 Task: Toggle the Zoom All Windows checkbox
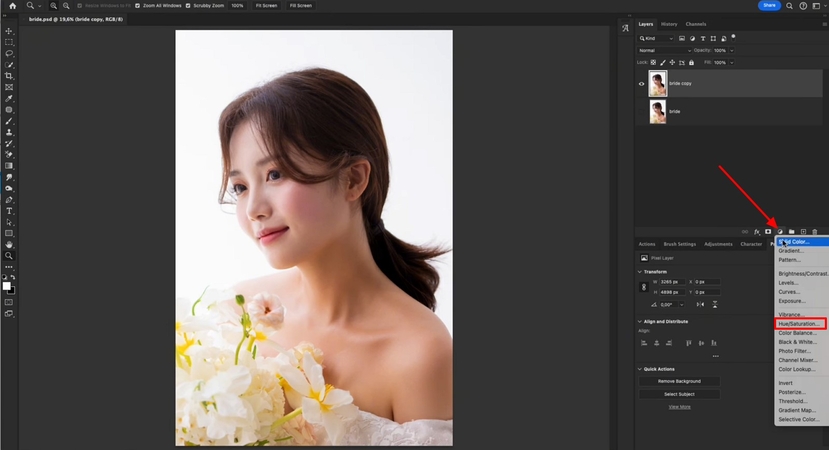(x=138, y=5)
